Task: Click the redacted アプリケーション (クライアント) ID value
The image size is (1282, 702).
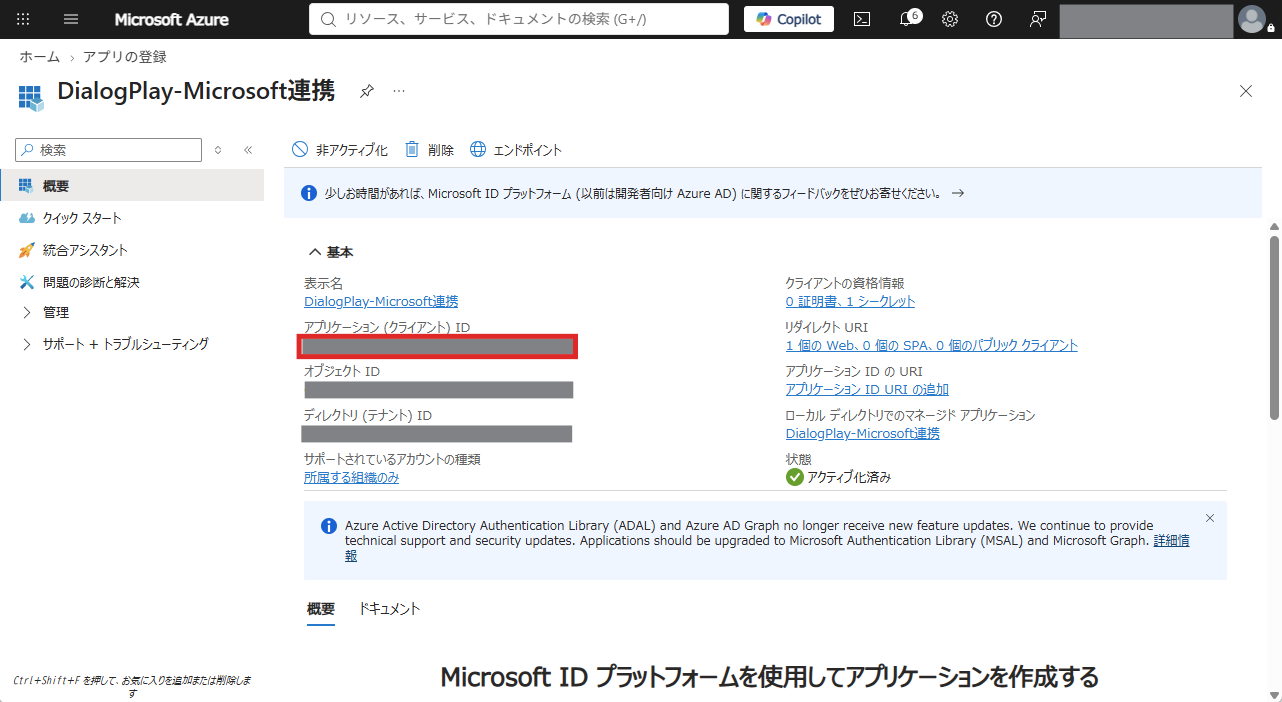Action: [x=438, y=346]
